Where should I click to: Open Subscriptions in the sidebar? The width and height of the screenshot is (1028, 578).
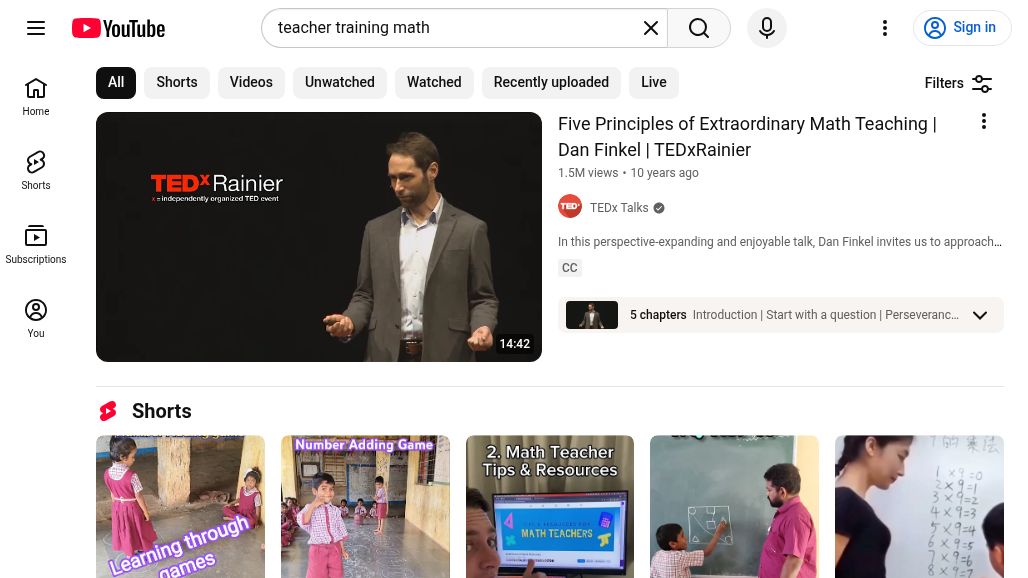[x=36, y=245]
